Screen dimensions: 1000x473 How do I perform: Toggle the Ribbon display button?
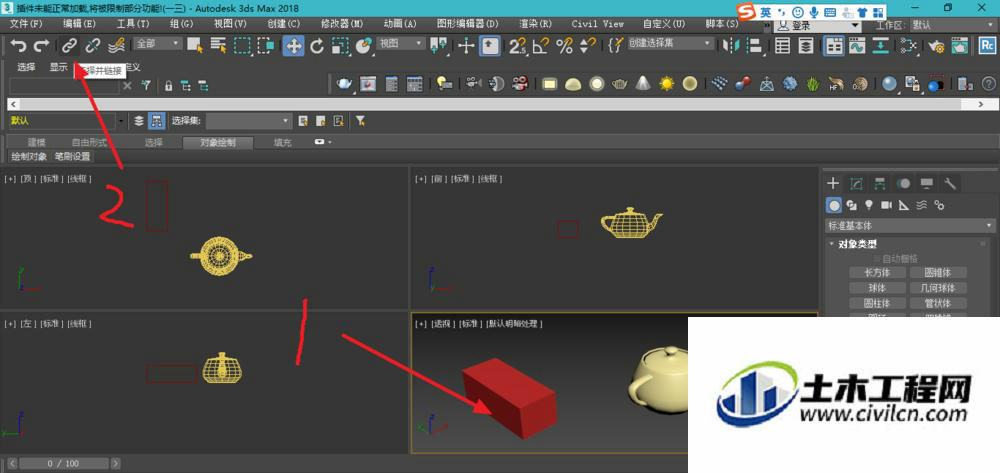[x=834, y=46]
